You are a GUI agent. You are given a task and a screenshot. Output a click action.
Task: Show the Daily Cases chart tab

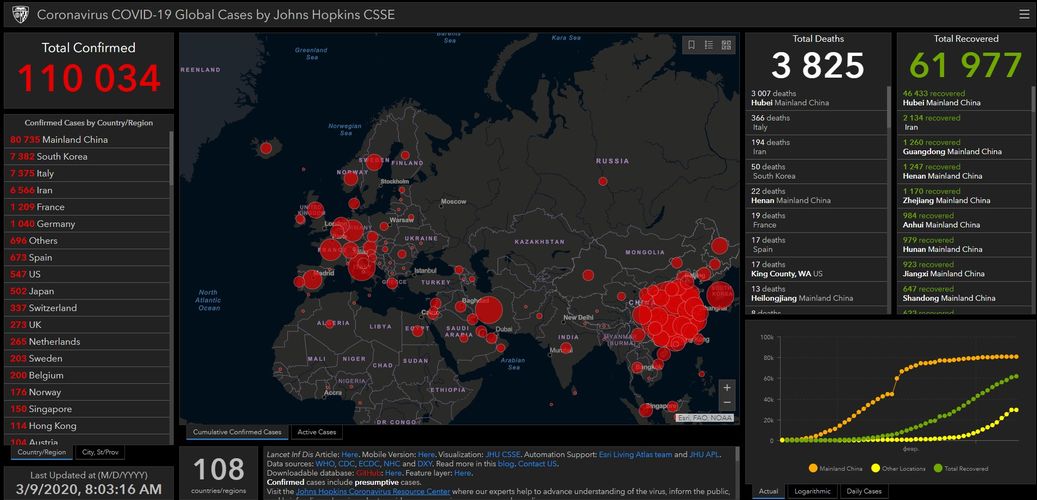[865, 491]
